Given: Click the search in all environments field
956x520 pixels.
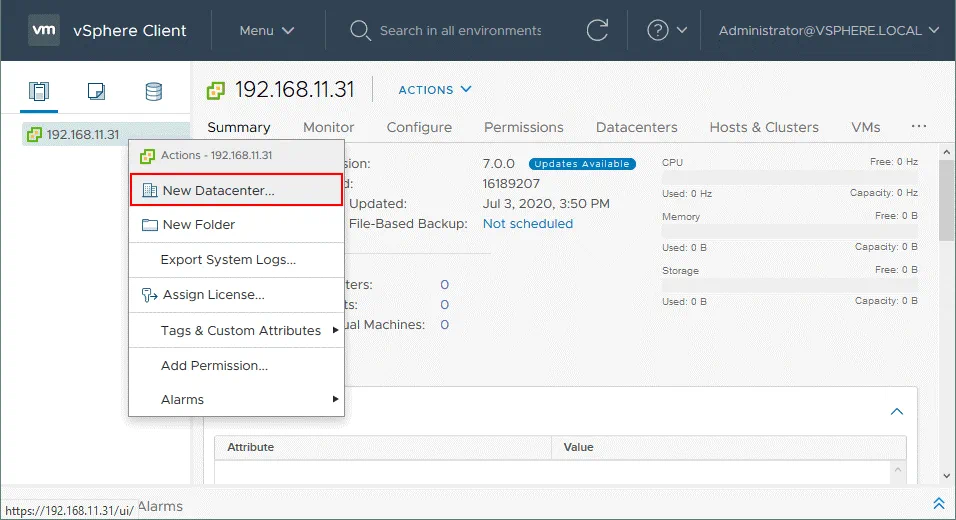Looking at the screenshot, I should [x=460, y=30].
